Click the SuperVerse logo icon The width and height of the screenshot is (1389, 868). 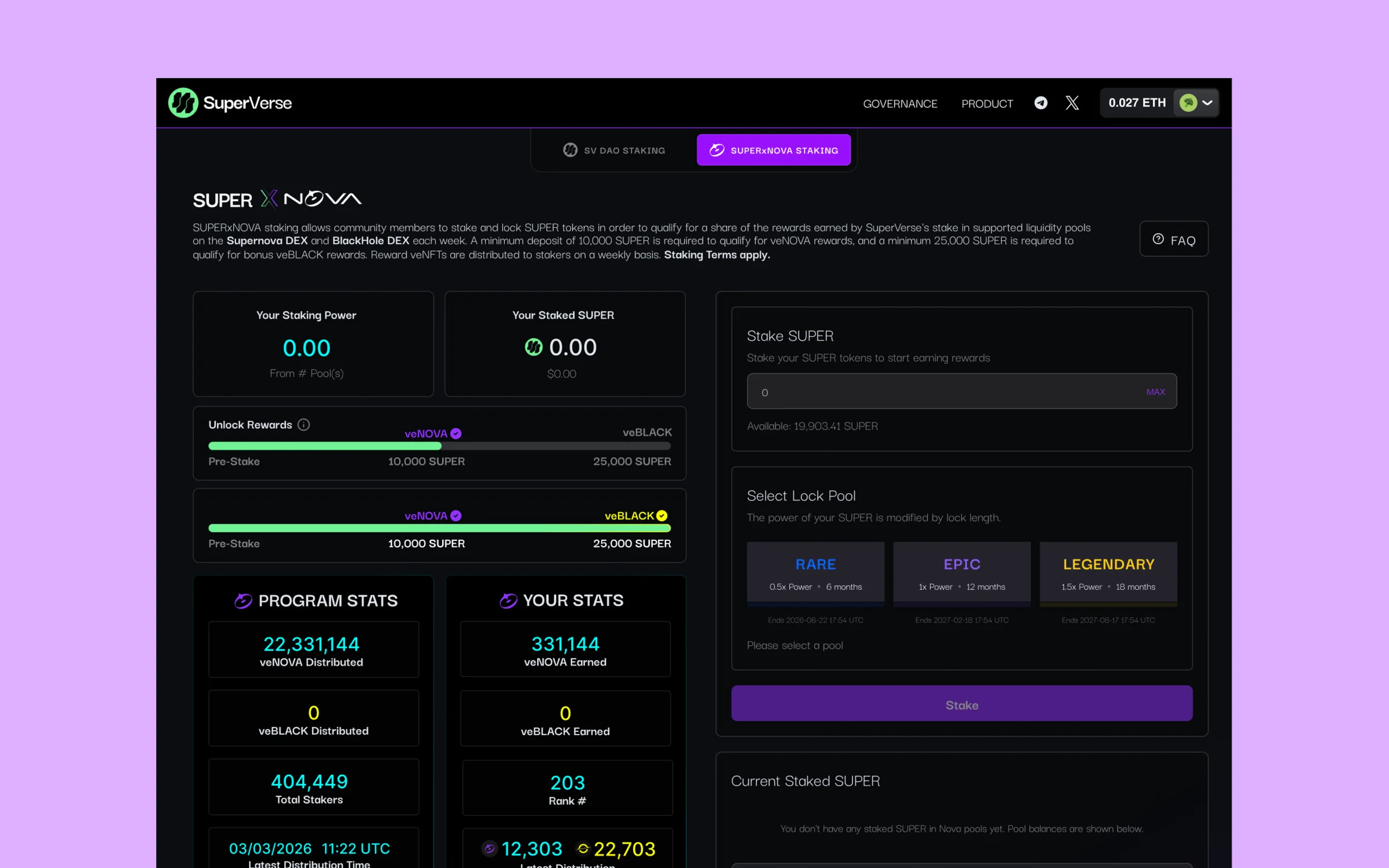click(x=183, y=103)
